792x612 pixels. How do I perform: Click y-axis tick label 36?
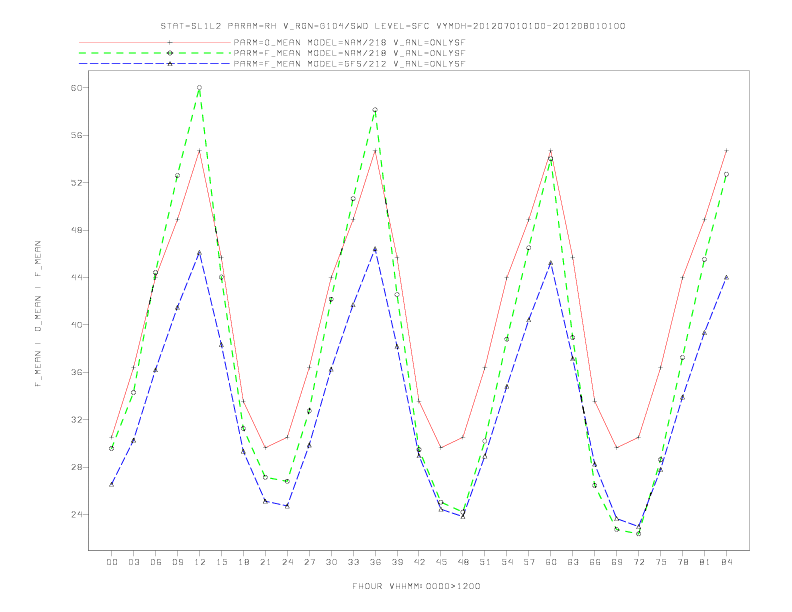coord(76,372)
